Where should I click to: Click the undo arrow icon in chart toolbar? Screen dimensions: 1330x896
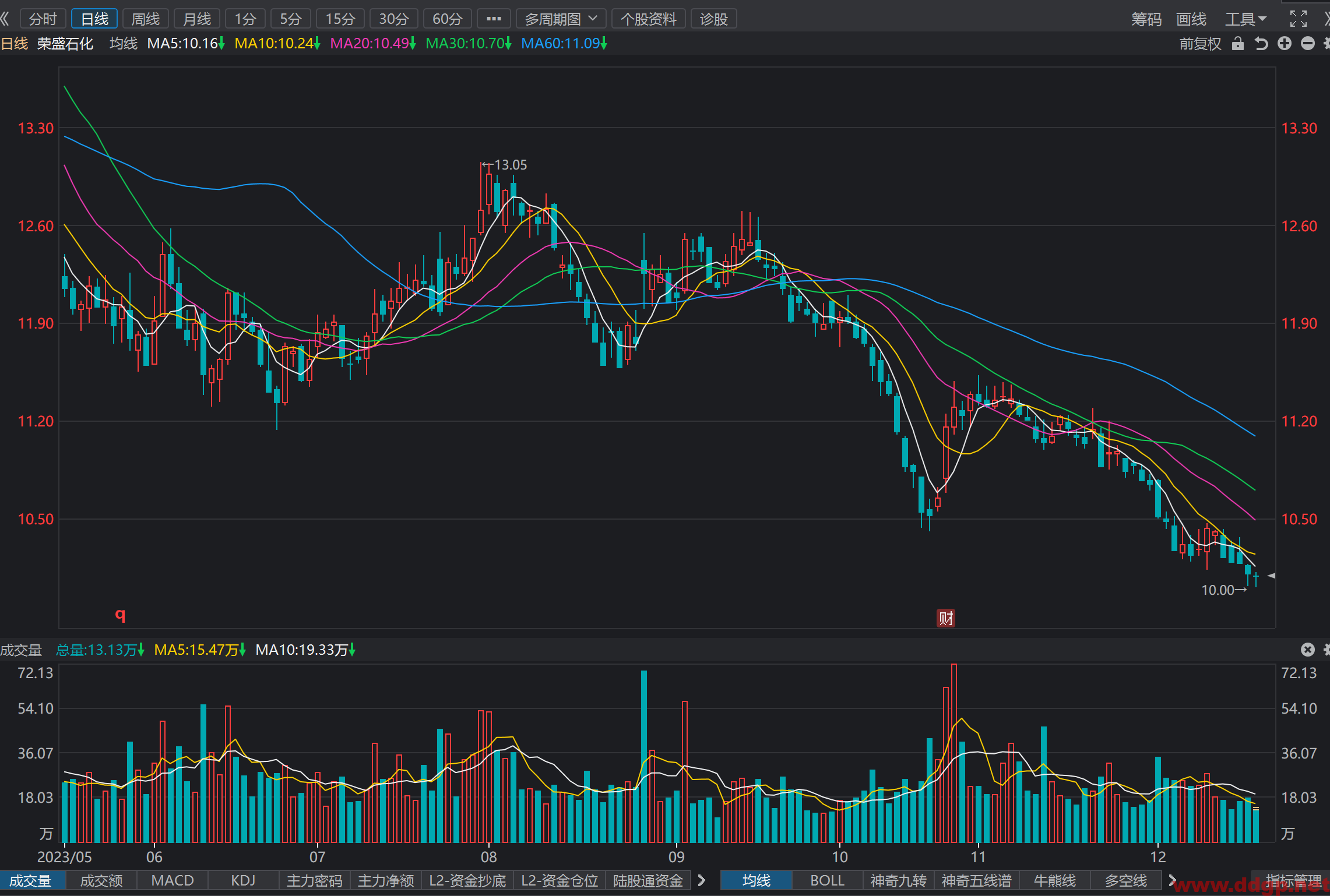(1261, 44)
